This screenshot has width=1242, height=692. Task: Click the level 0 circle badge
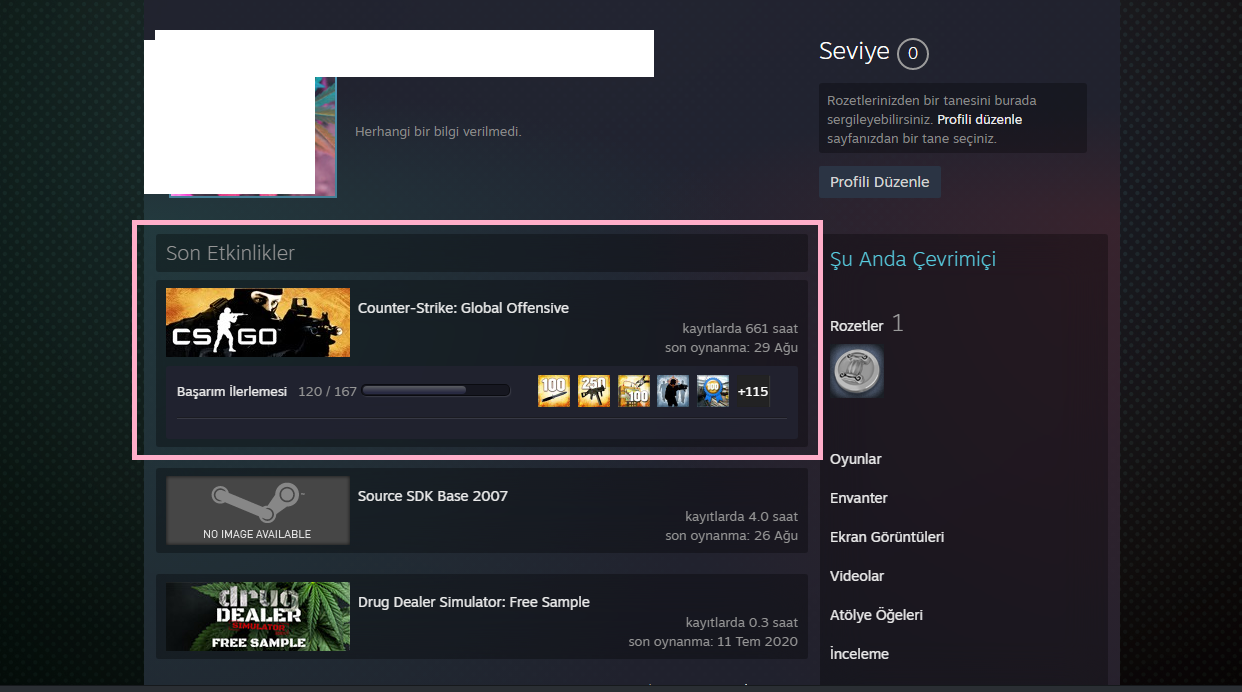(913, 53)
